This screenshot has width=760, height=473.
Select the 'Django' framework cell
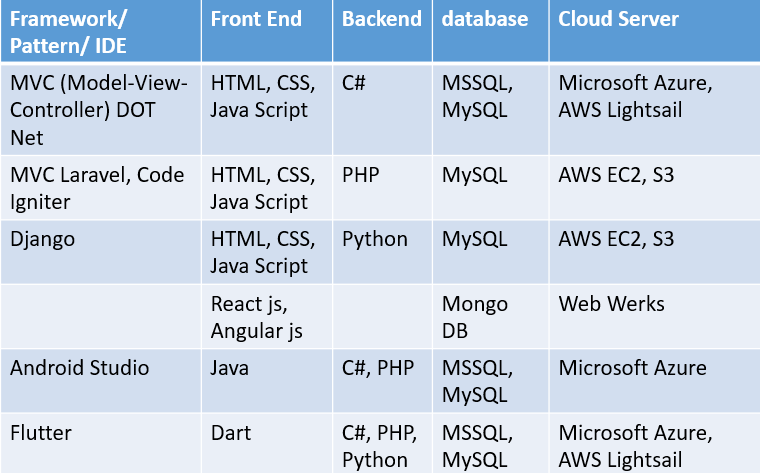pyautogui.click(x=101, y=252)
